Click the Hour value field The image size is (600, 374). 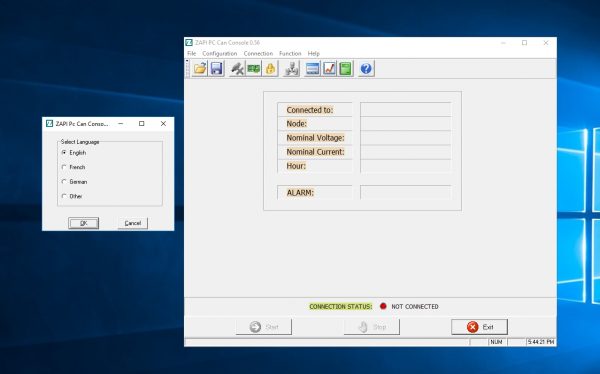[406, 166]
